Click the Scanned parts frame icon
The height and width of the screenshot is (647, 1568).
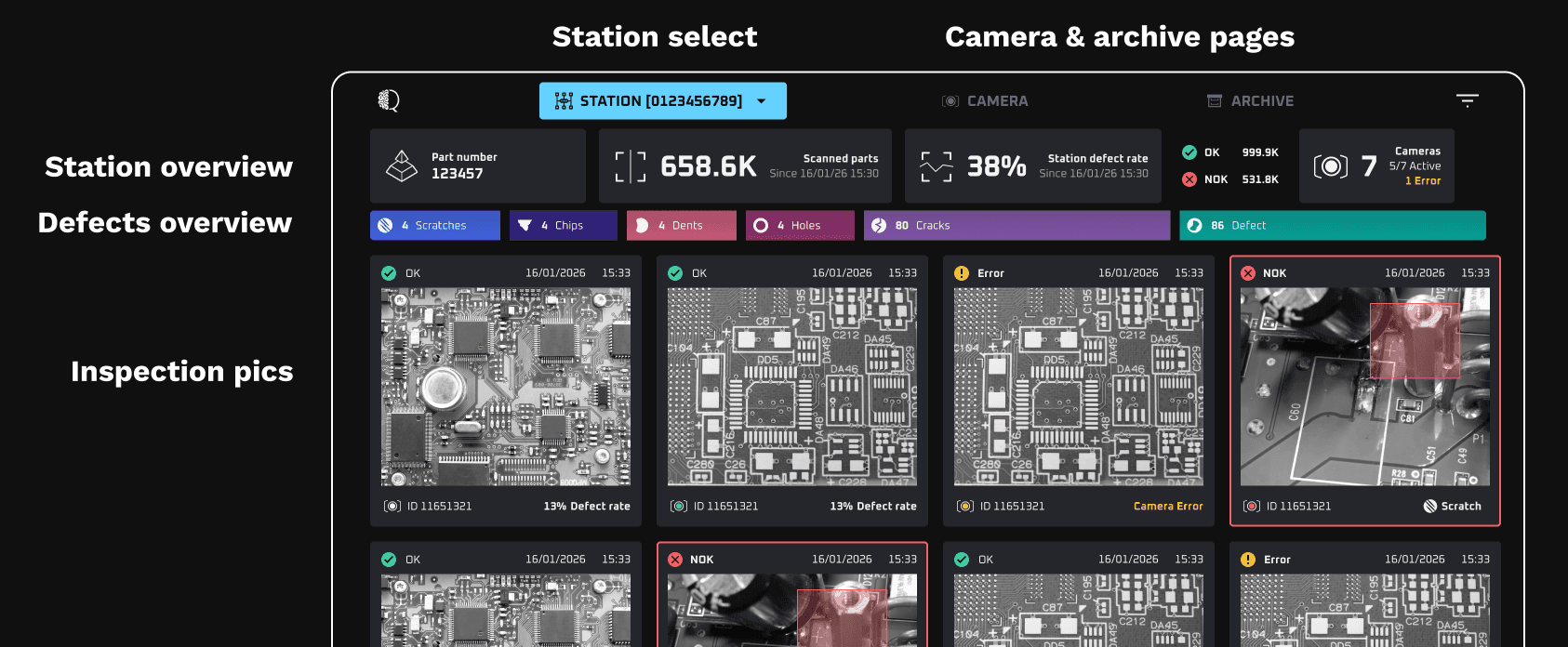pos(631,166)
